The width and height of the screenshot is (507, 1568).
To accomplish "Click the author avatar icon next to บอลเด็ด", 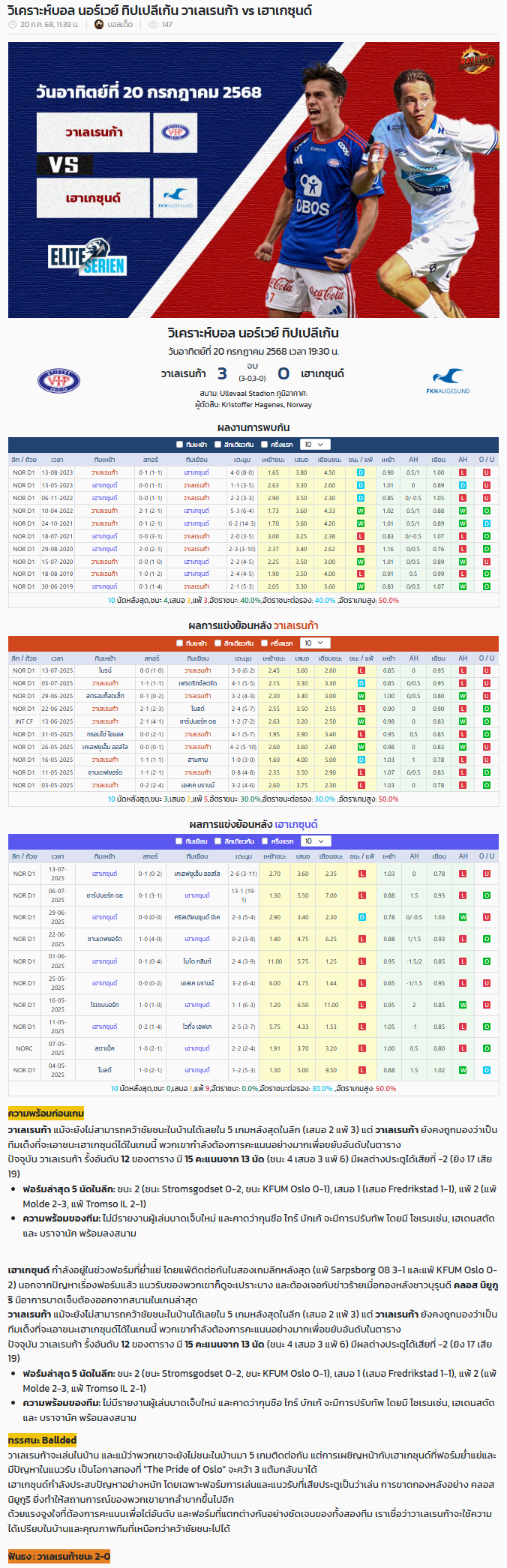I will pyautogui.click(x=99, y=25).
